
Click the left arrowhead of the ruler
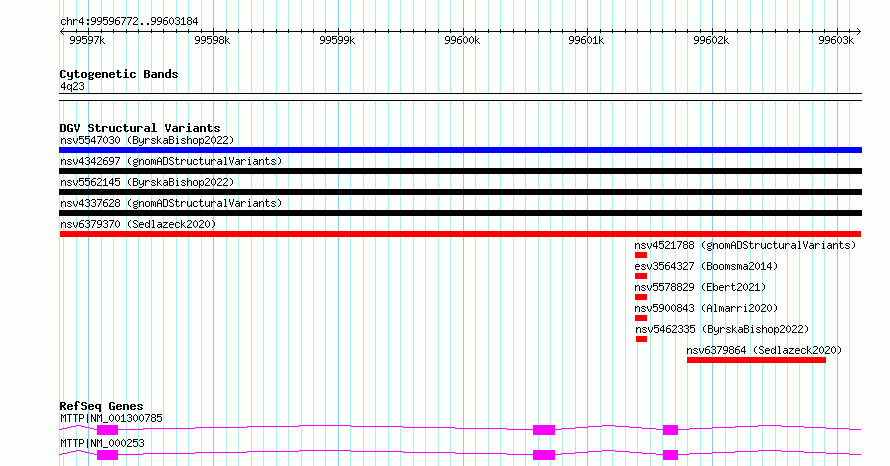pos(62,32)
